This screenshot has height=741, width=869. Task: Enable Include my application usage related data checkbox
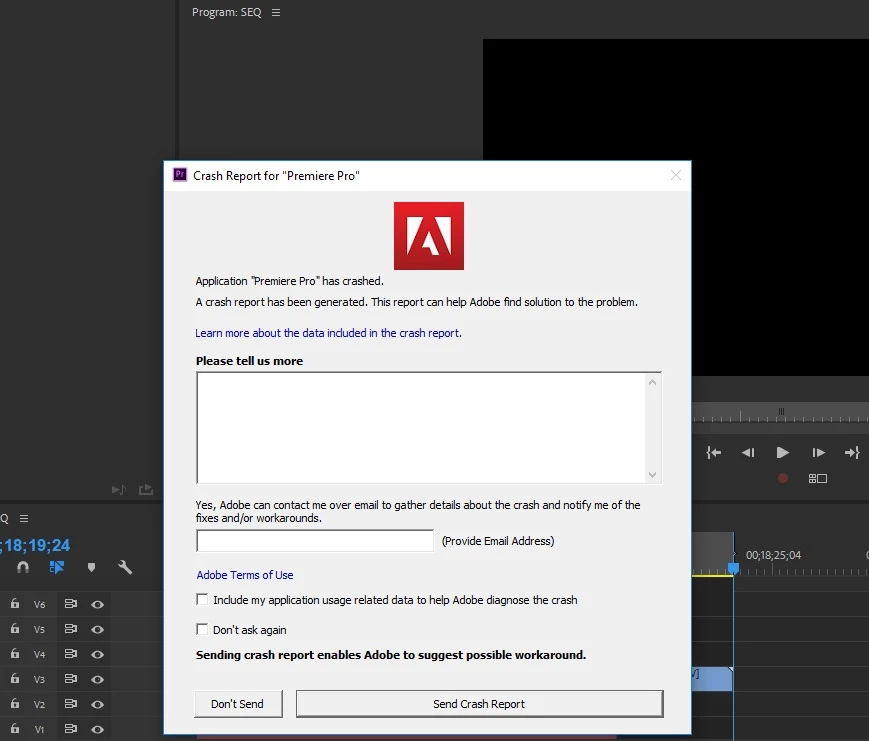click(x=202, y=600)
